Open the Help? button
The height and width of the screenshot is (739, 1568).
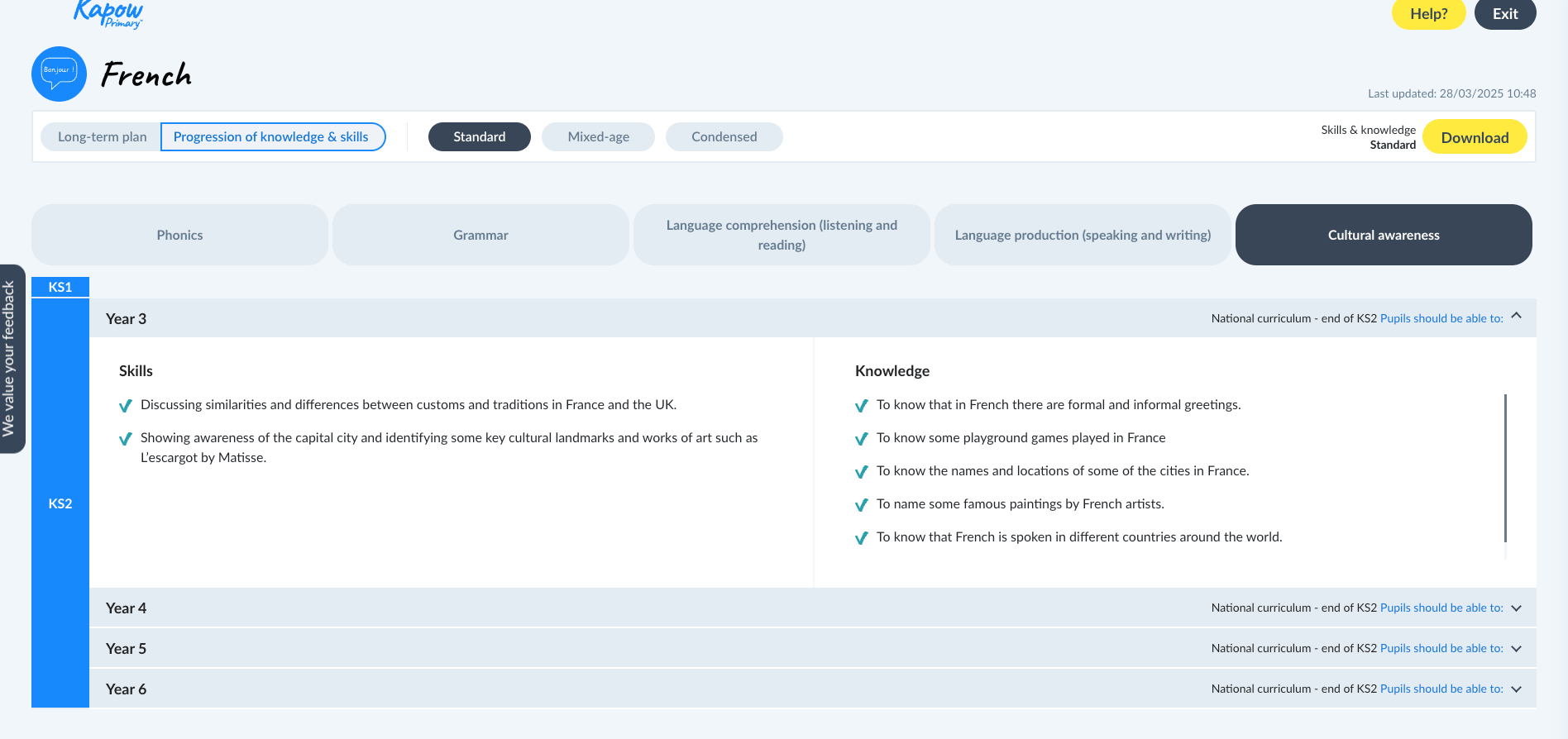(1428, 14)
